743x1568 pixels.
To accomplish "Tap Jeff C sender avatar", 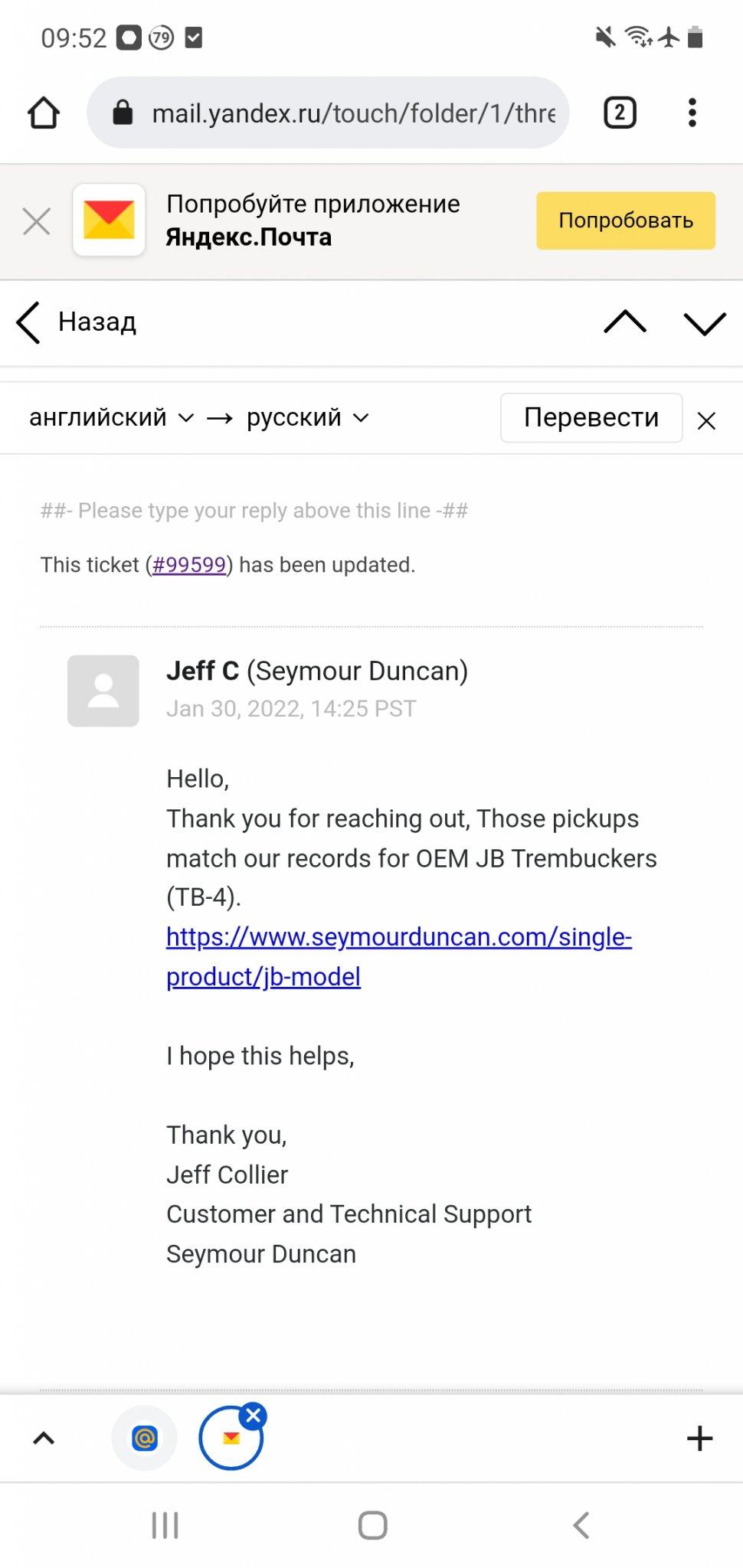I will [x=103, y=691].
